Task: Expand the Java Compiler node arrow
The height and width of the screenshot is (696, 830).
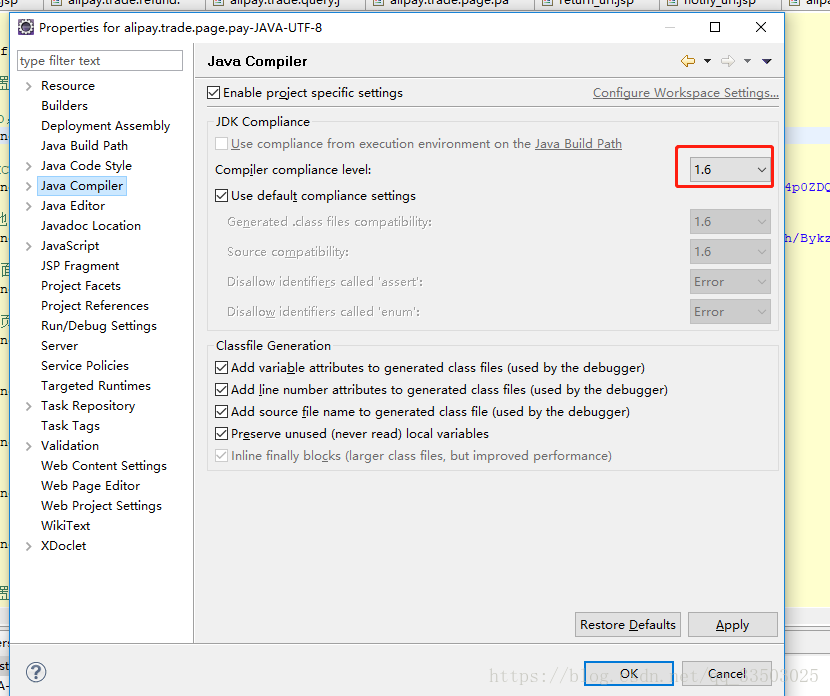Action: point(29,186)
